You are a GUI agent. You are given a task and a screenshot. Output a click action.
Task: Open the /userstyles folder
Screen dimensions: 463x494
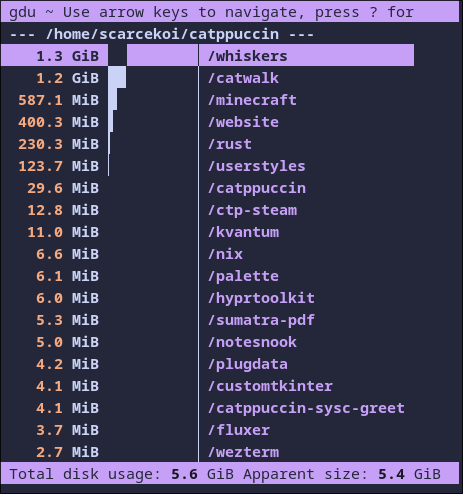pyautogui.click(x=257, y=166)
